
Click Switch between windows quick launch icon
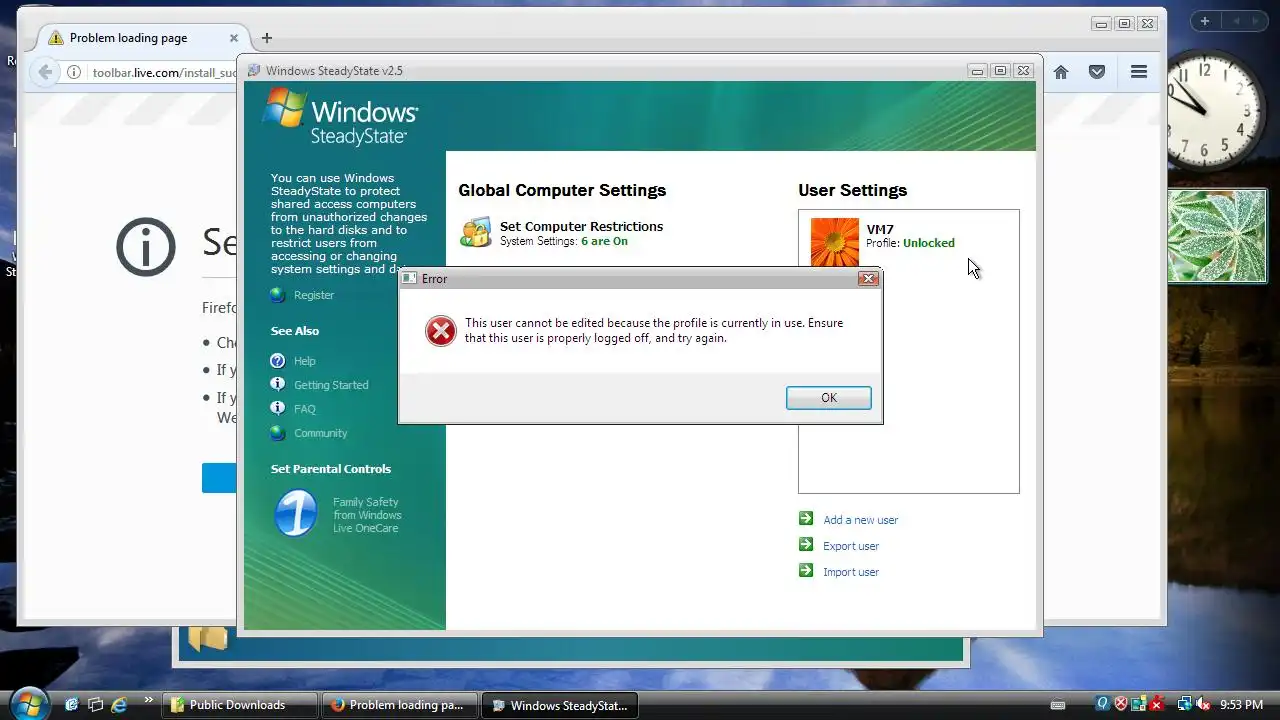(x=95, y=705)
